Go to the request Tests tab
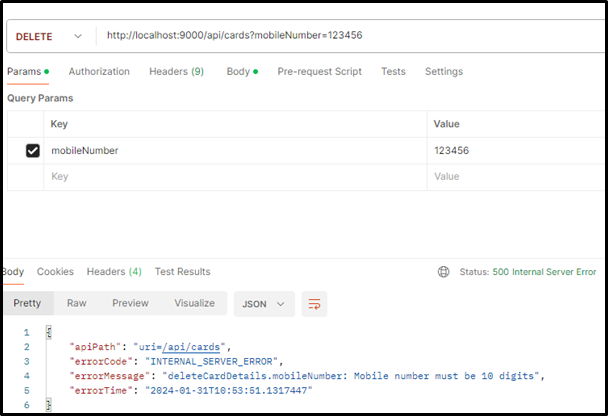Screen dimensions: 608x416 393,72
